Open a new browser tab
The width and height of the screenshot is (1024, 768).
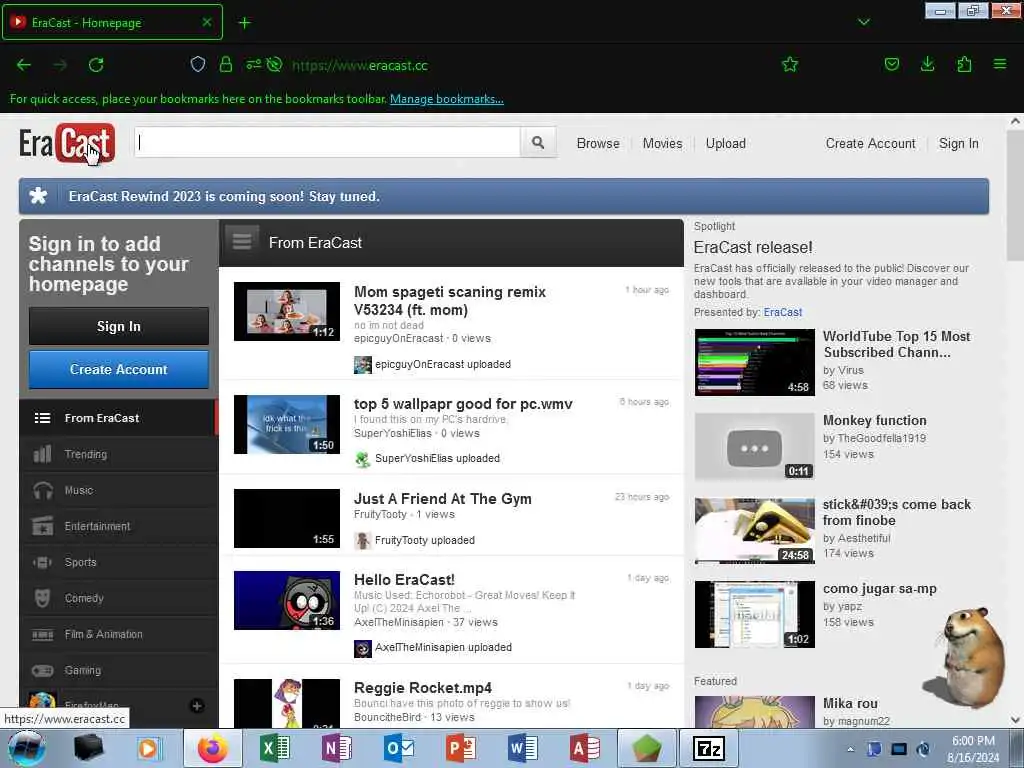(244, 23)
